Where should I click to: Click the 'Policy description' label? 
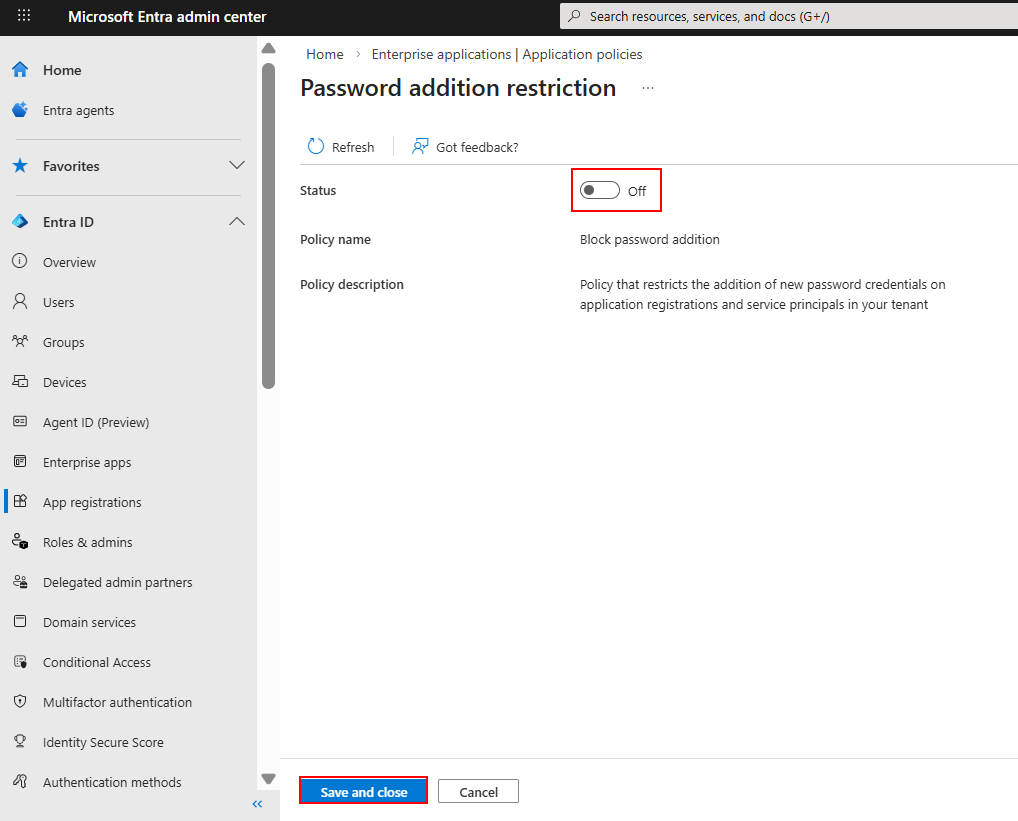(x=352, y=284)
